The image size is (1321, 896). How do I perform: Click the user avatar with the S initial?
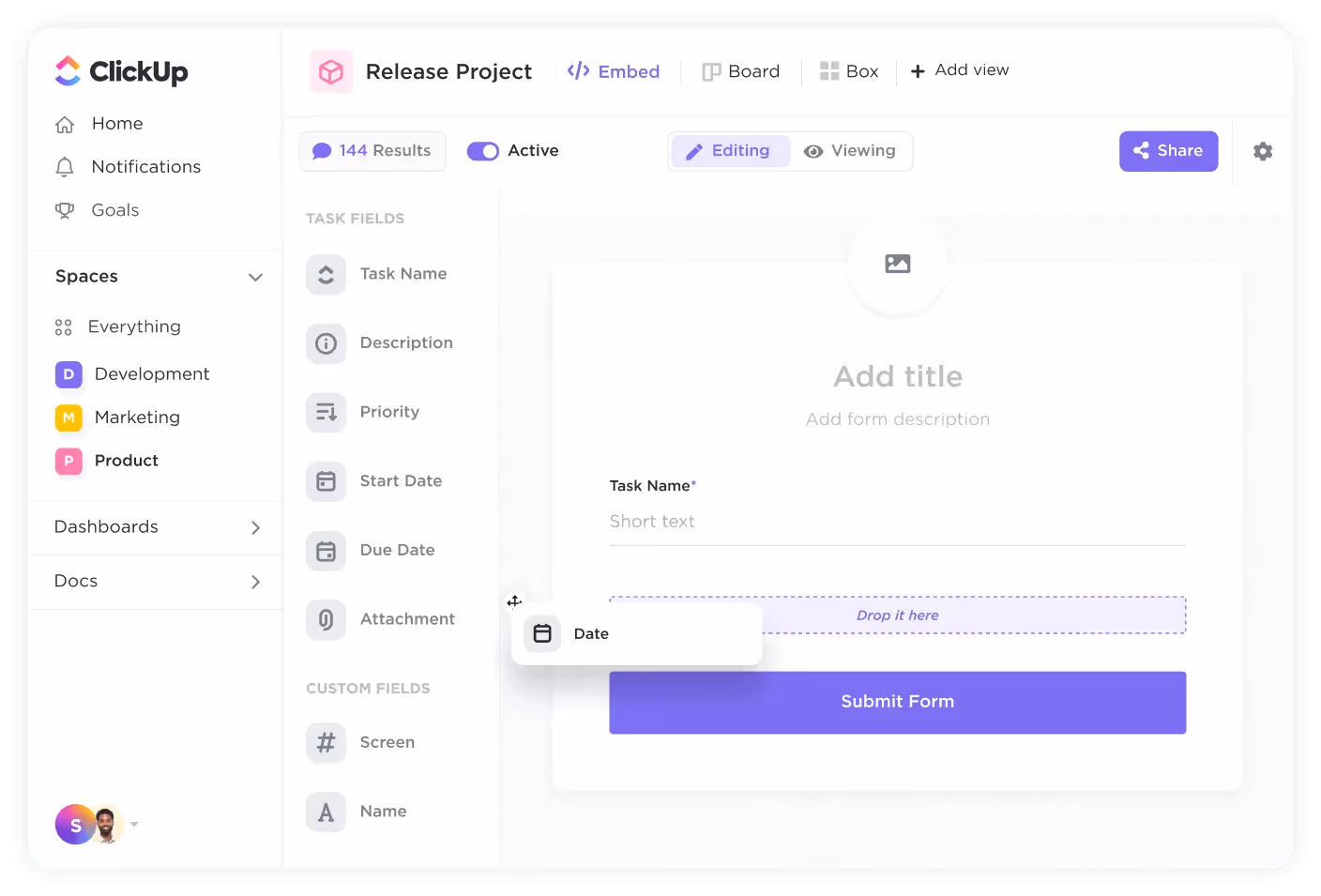point(75,825)
